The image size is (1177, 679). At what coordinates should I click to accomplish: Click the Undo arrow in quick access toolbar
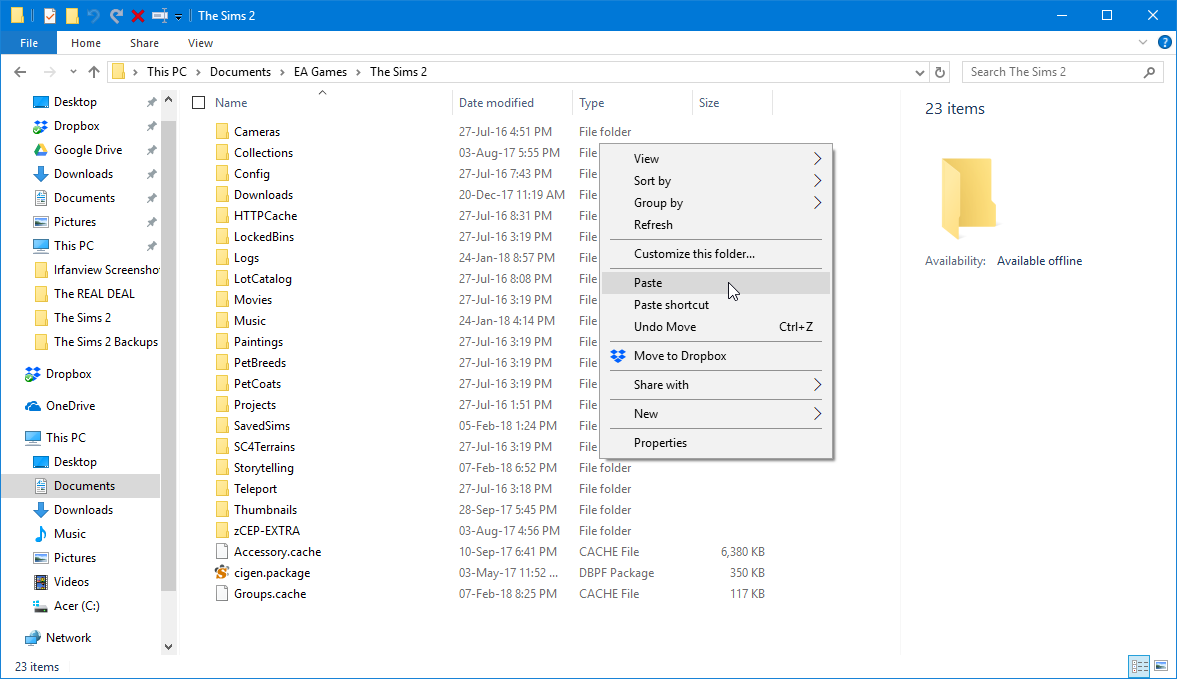coord(94,15)
